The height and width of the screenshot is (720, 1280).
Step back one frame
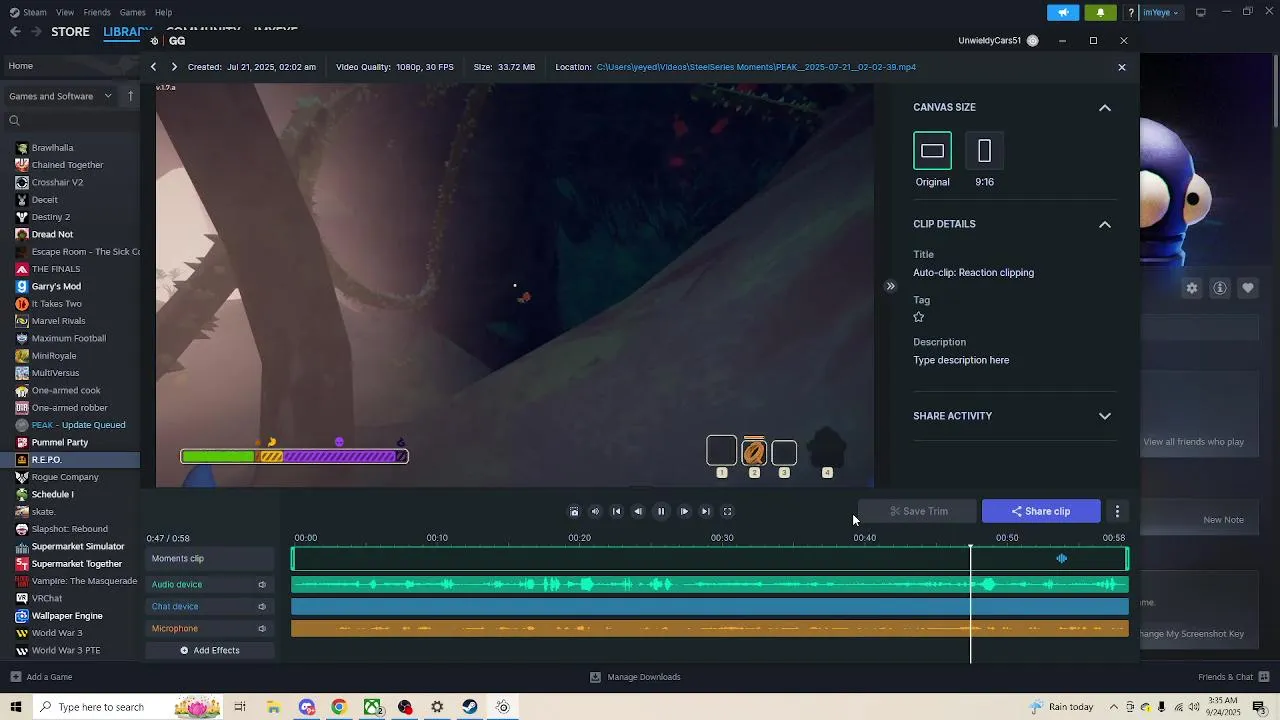(638, 511)
